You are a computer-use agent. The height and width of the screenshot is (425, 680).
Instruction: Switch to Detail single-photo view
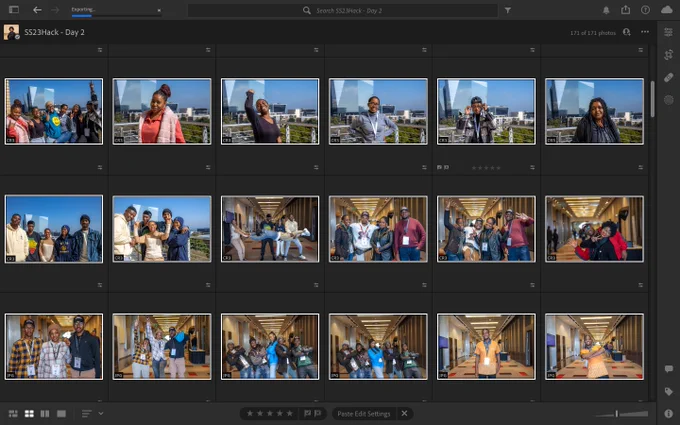pyautogui.click(x=61, y=414)
